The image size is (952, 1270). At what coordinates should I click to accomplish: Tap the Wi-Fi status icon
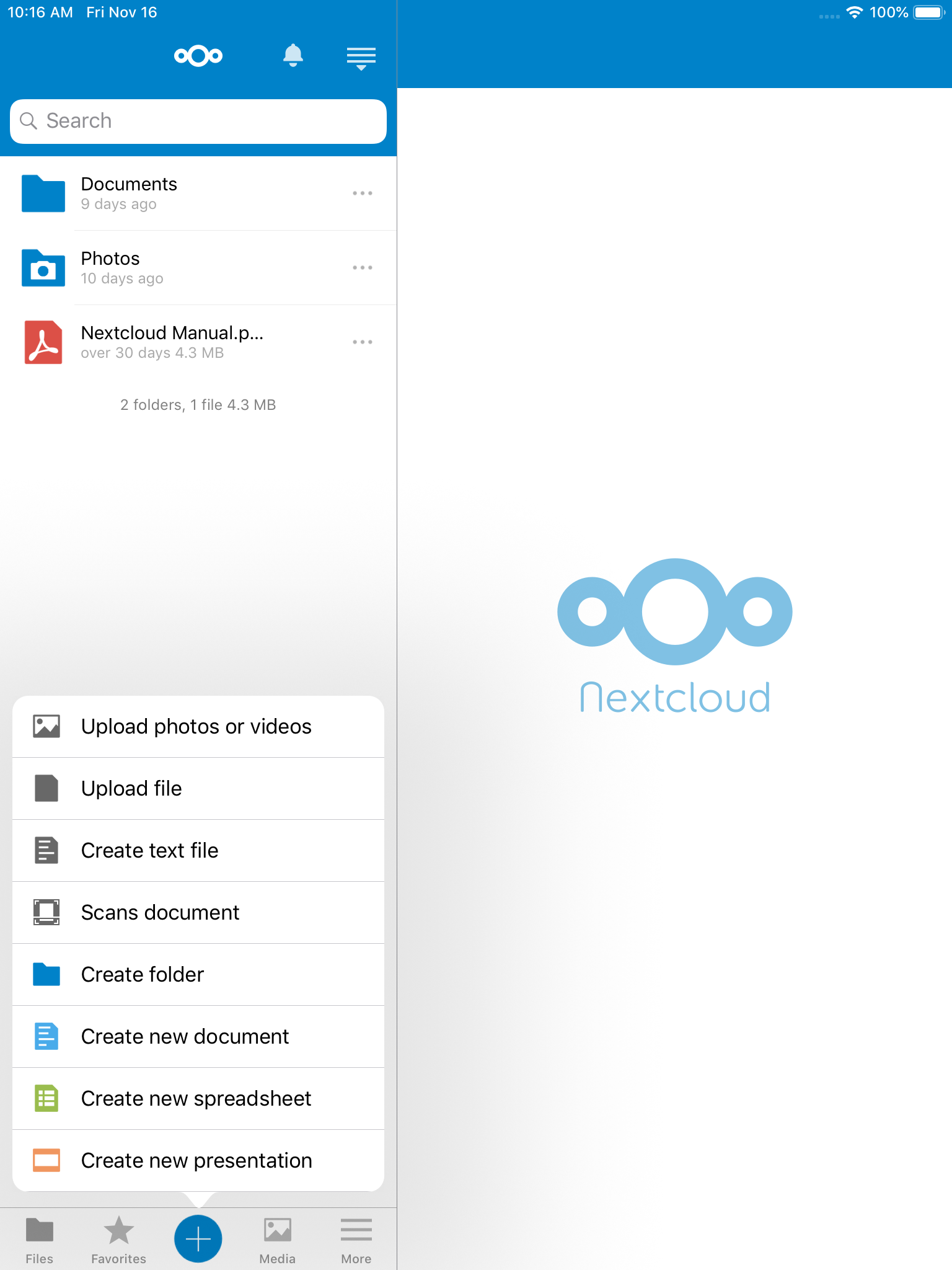click(855, 12)
